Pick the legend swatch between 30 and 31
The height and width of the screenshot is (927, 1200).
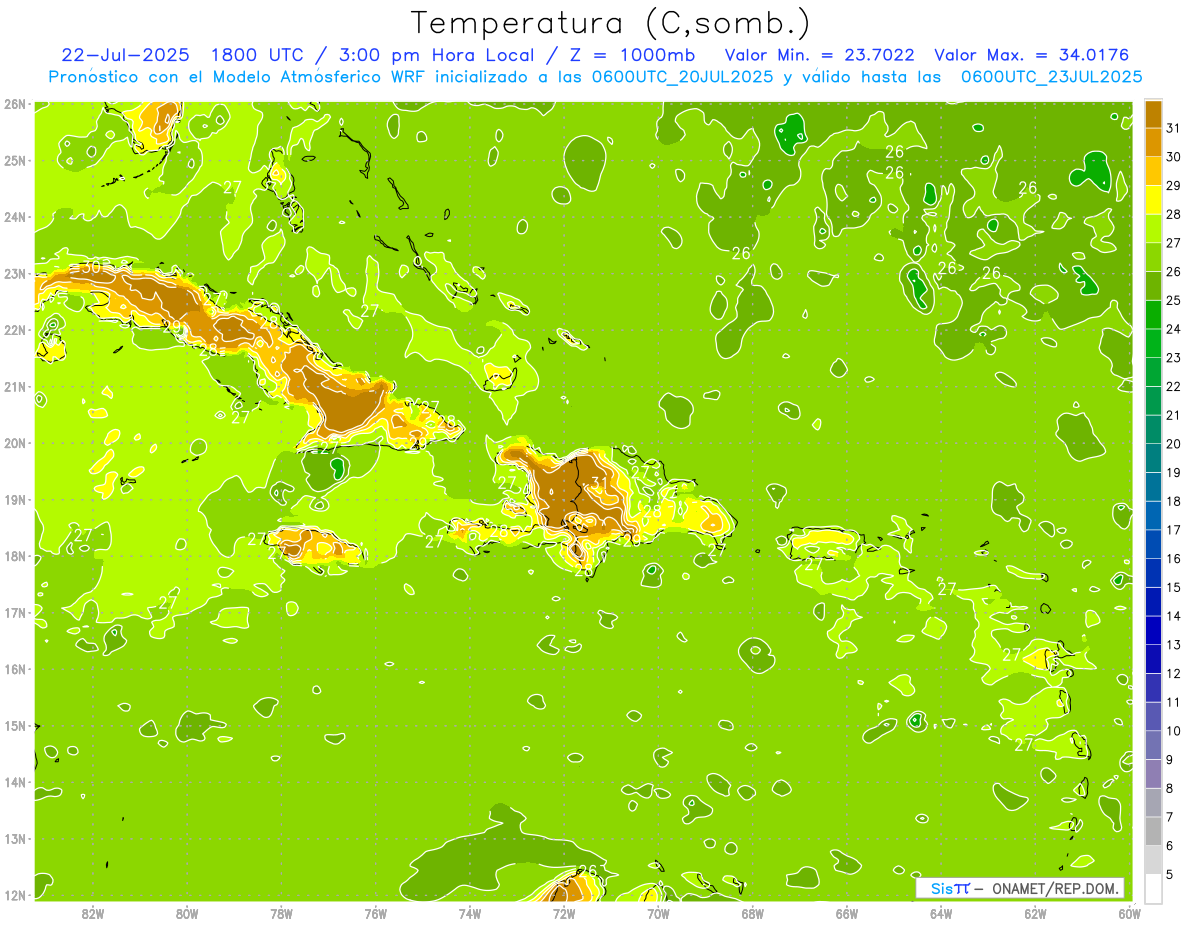pos(1154,142)
